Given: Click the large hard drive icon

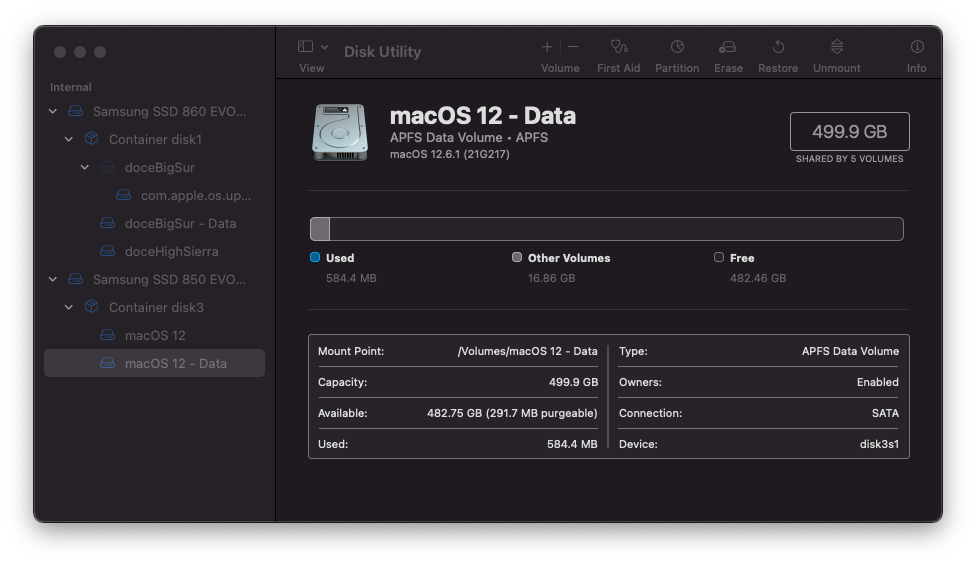Looking at the screenshot, I should click(x=340, y=133).
